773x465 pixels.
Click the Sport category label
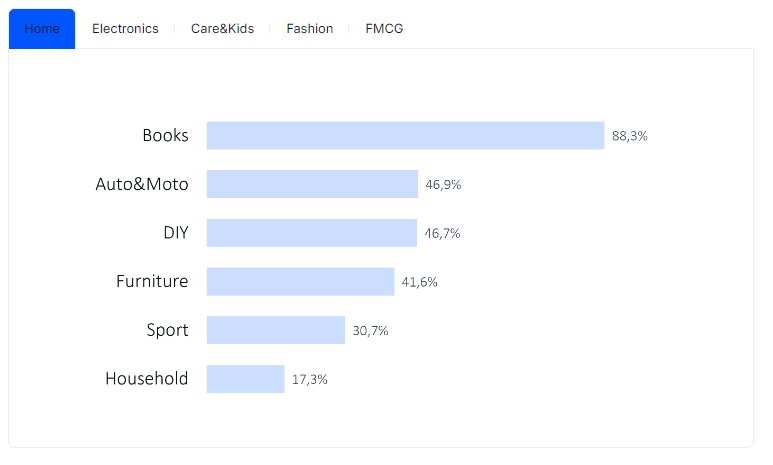pyautogui.click(x=168, y=330)
